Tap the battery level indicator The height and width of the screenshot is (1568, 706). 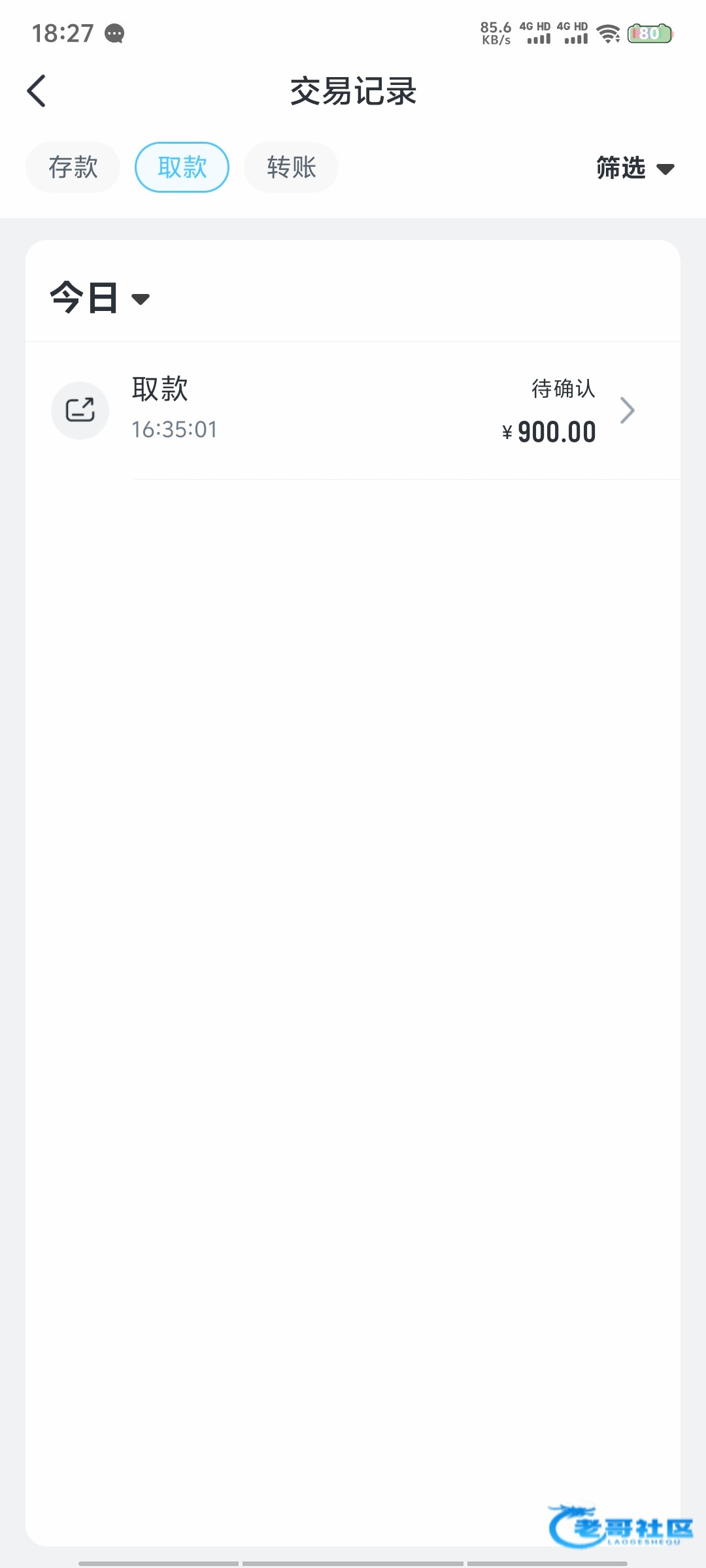click(x=650, y=33)
